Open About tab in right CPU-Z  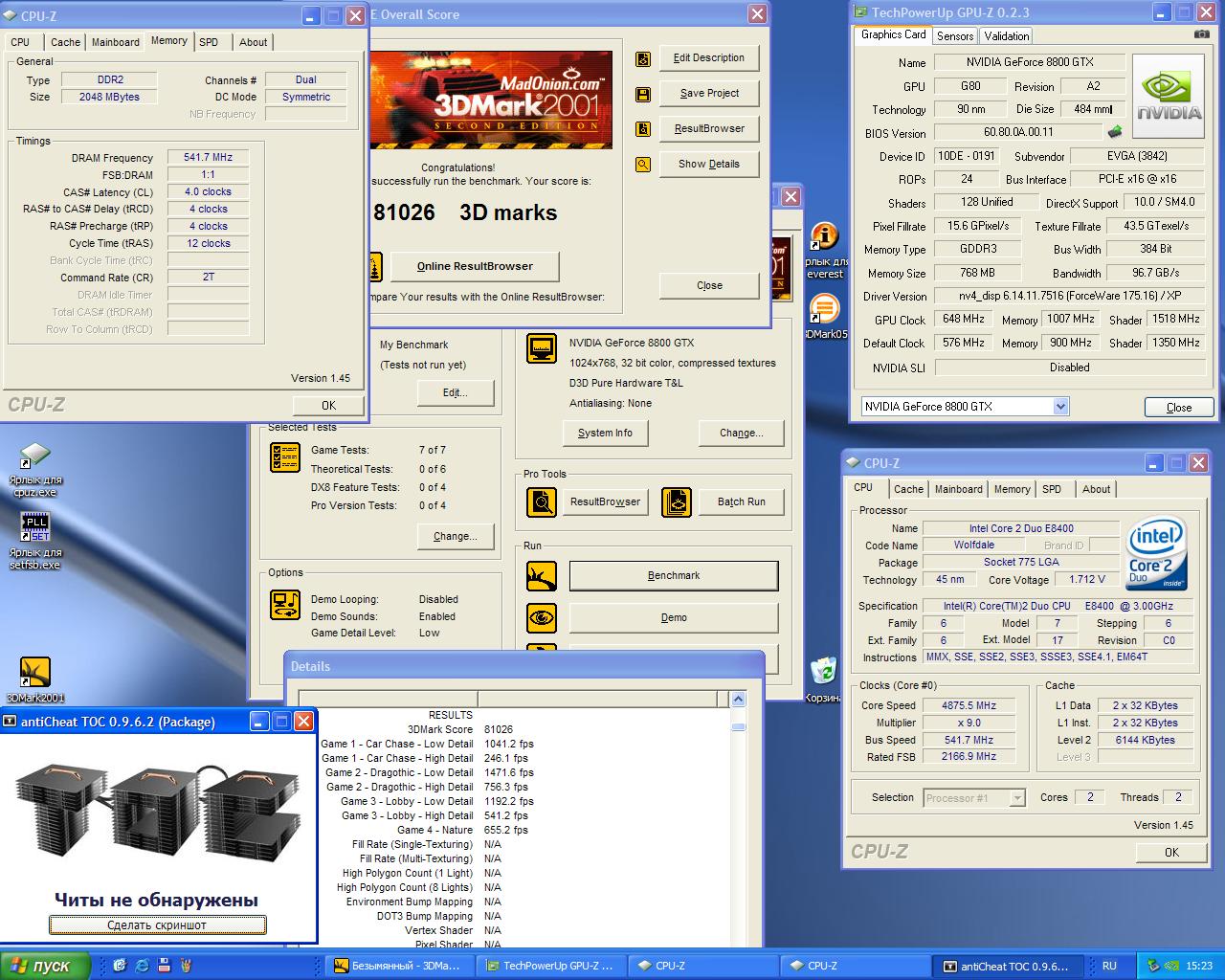click(1097, 489)
